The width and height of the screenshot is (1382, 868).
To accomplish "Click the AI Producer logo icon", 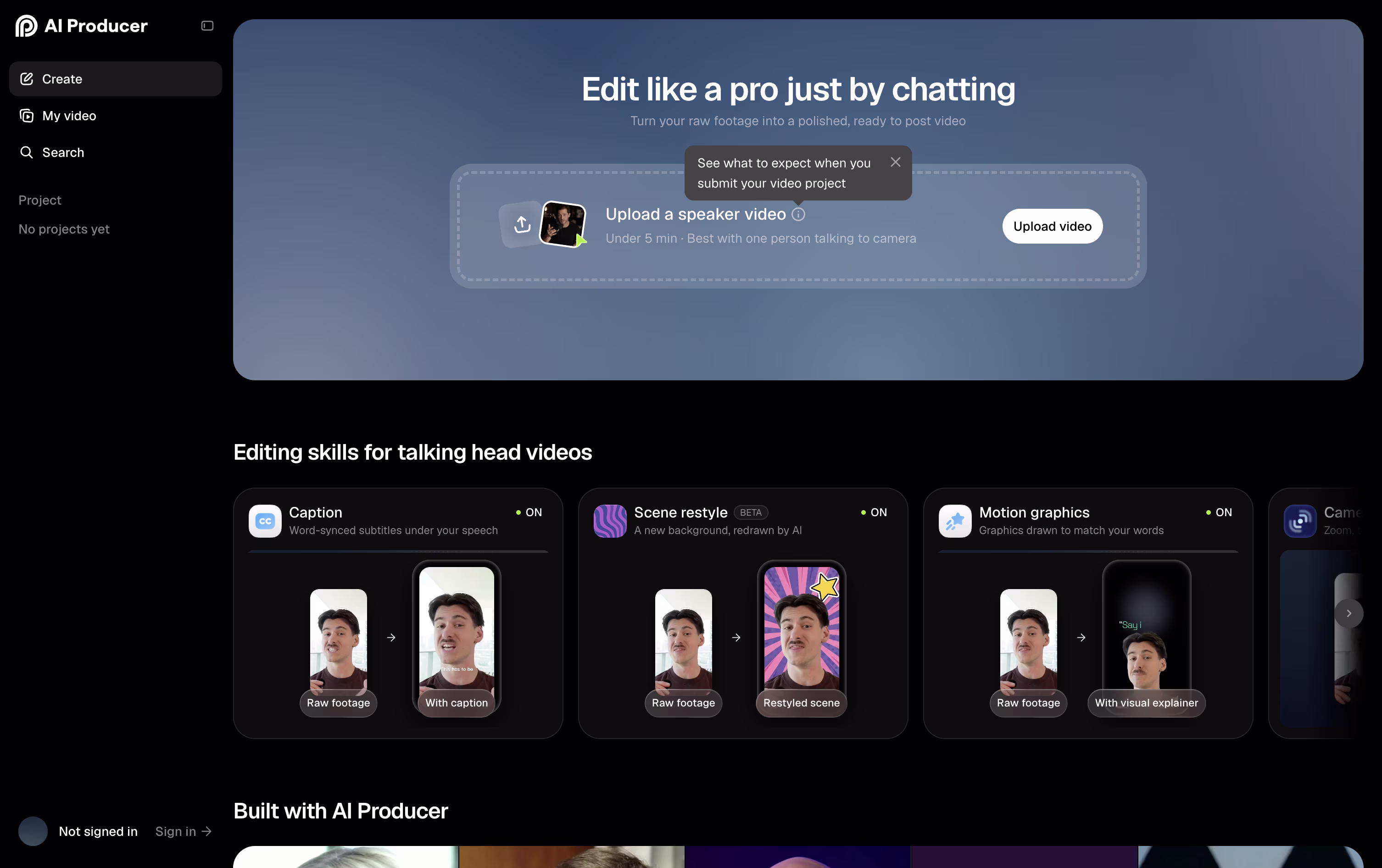I will [27, 26].
